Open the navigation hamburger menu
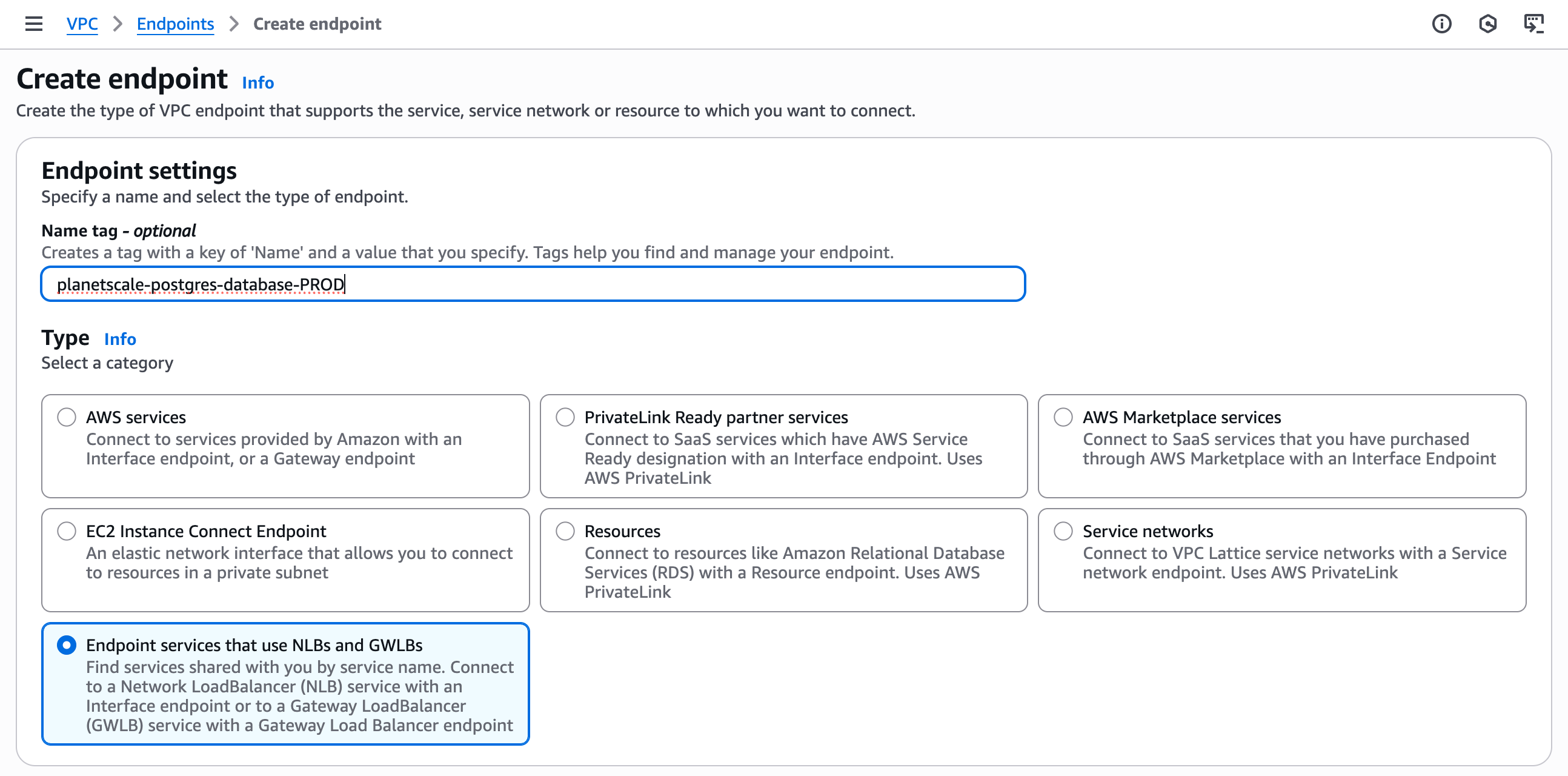Image resolution: width=1568 pixels, height=776 pixels. 33,23
